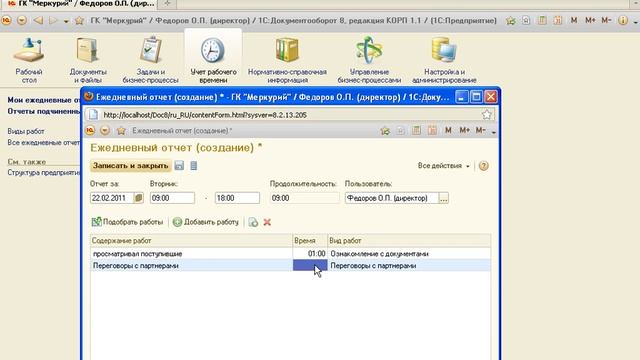Screen dimensions: 640x360
Task: Open Отчеты подчиненных link in sidebar
Action: point(44,111)
